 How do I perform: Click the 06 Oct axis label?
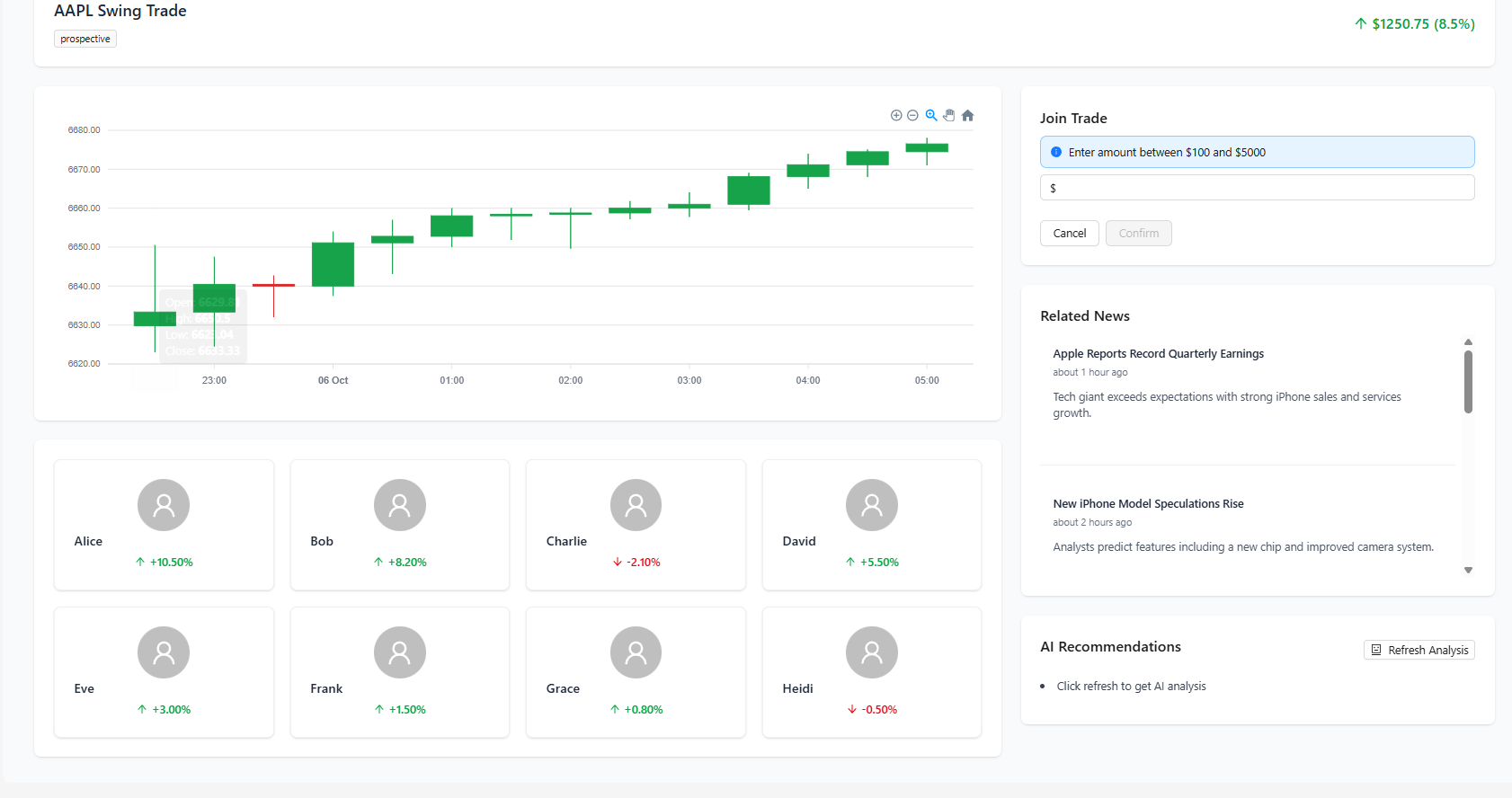(333, 380)
